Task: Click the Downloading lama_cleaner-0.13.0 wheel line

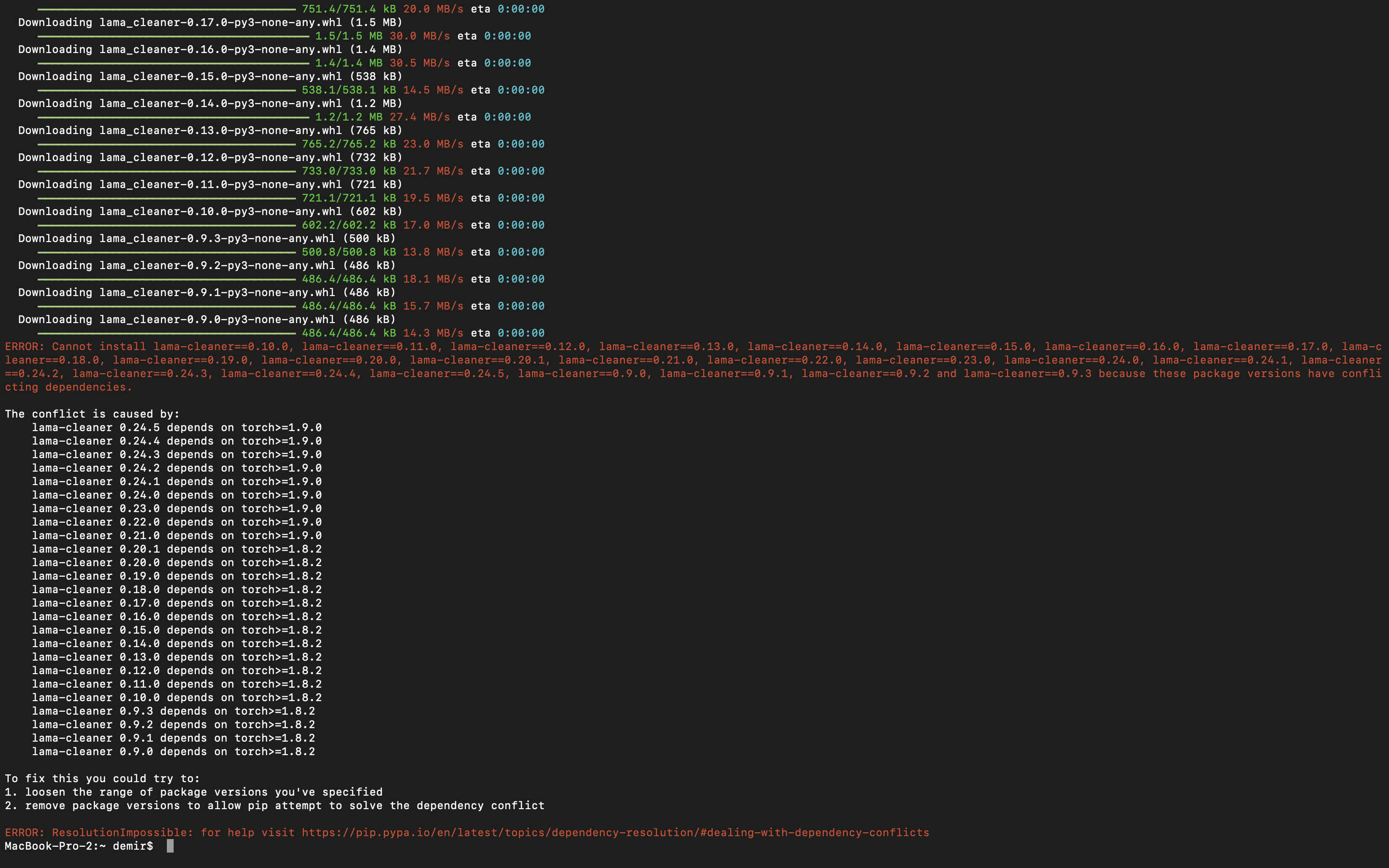Action: pos(210,130)
